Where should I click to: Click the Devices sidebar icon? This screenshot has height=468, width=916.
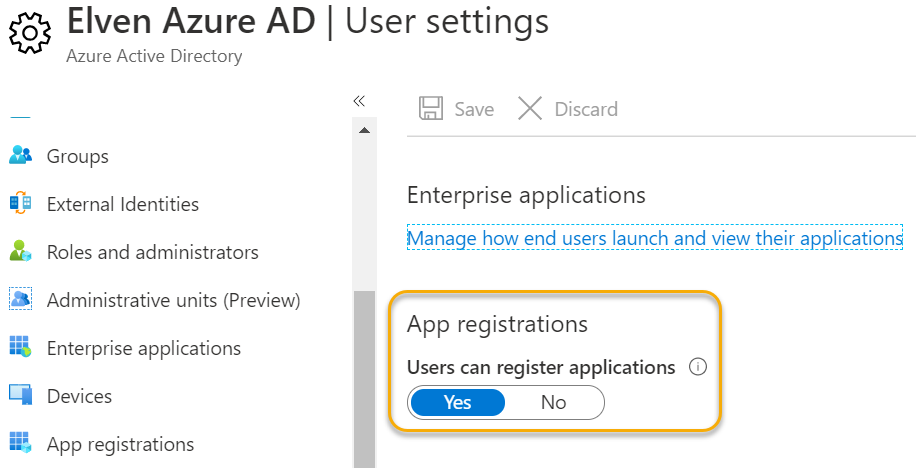(x=20, y=394)
